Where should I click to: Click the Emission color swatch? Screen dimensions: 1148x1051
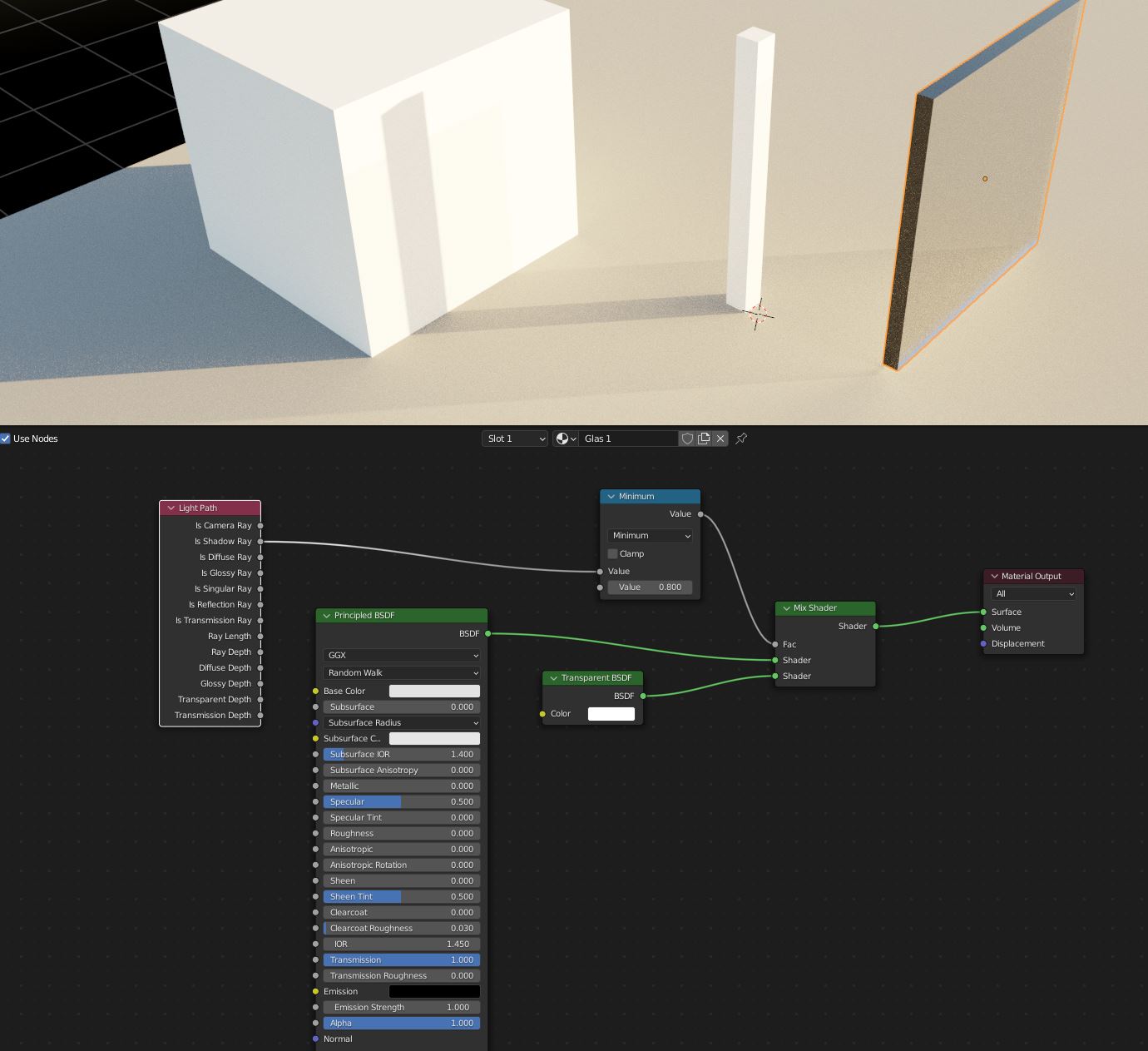tap(434, 992)
